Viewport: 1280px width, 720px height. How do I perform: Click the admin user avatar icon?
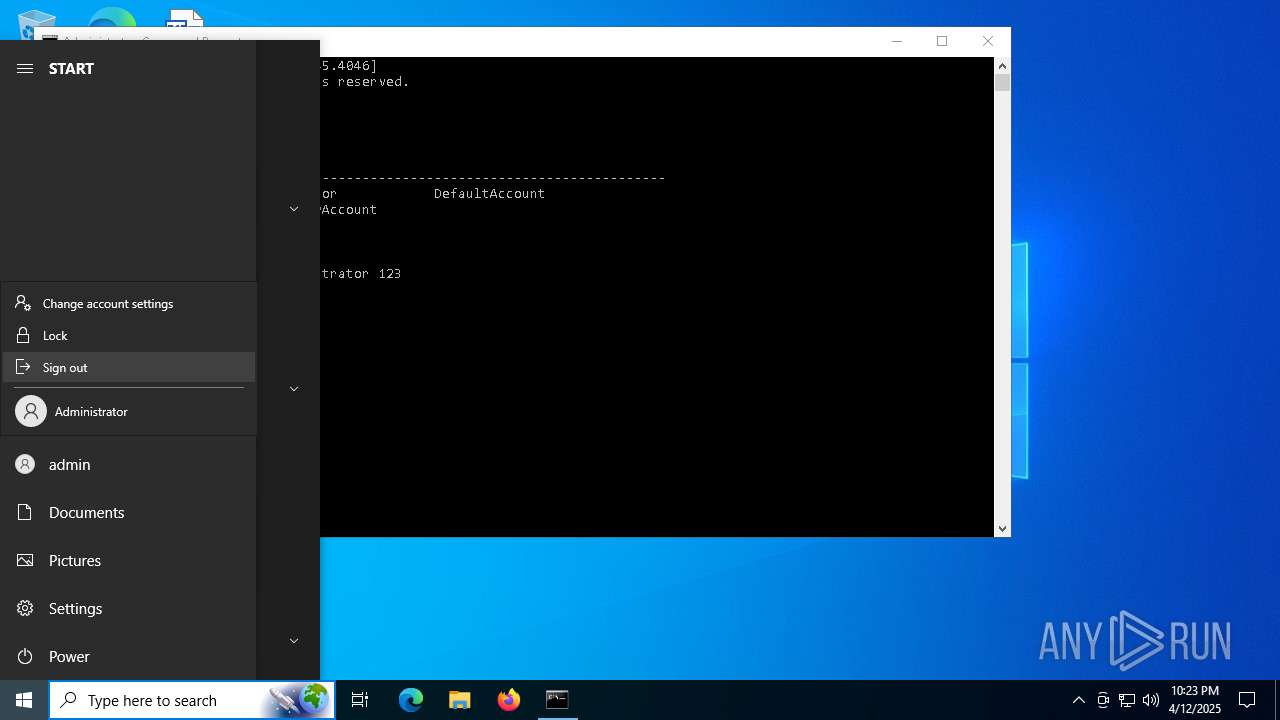click(25, 464)
